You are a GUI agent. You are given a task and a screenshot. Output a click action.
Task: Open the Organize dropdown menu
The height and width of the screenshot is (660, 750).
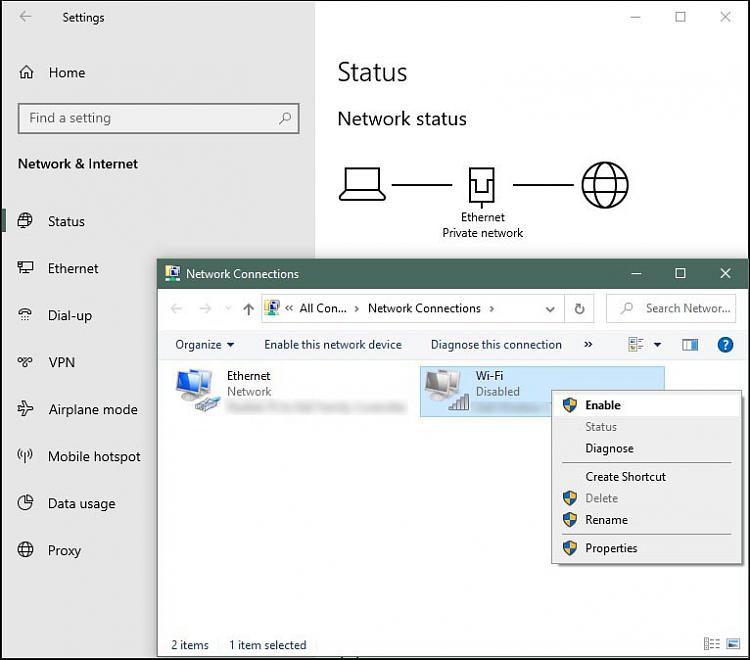[204, 344]
